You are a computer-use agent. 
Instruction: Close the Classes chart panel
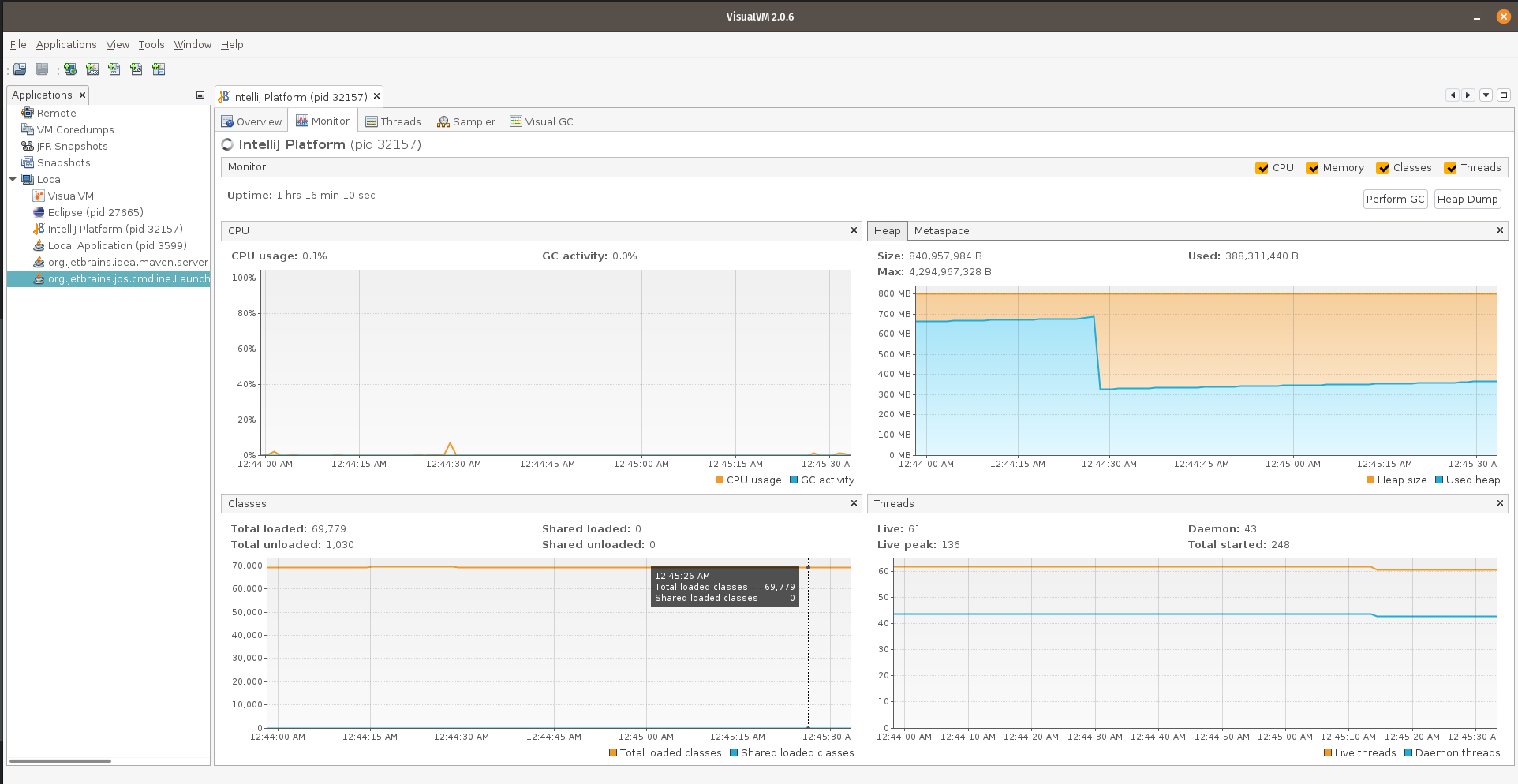tap(854, 503)
